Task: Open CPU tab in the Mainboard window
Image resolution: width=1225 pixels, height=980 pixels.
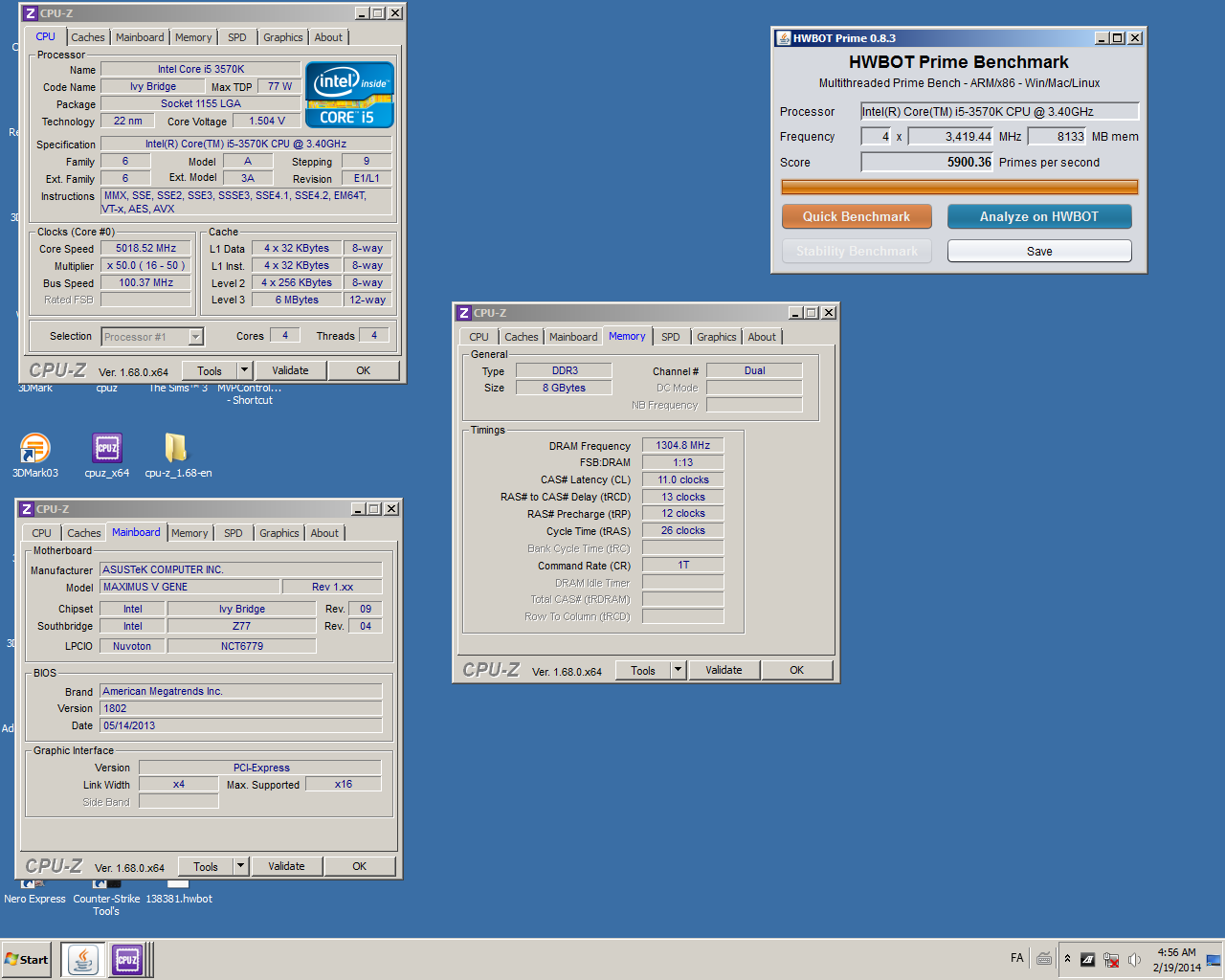Action: pyautogui.click(x=41, y=533)
